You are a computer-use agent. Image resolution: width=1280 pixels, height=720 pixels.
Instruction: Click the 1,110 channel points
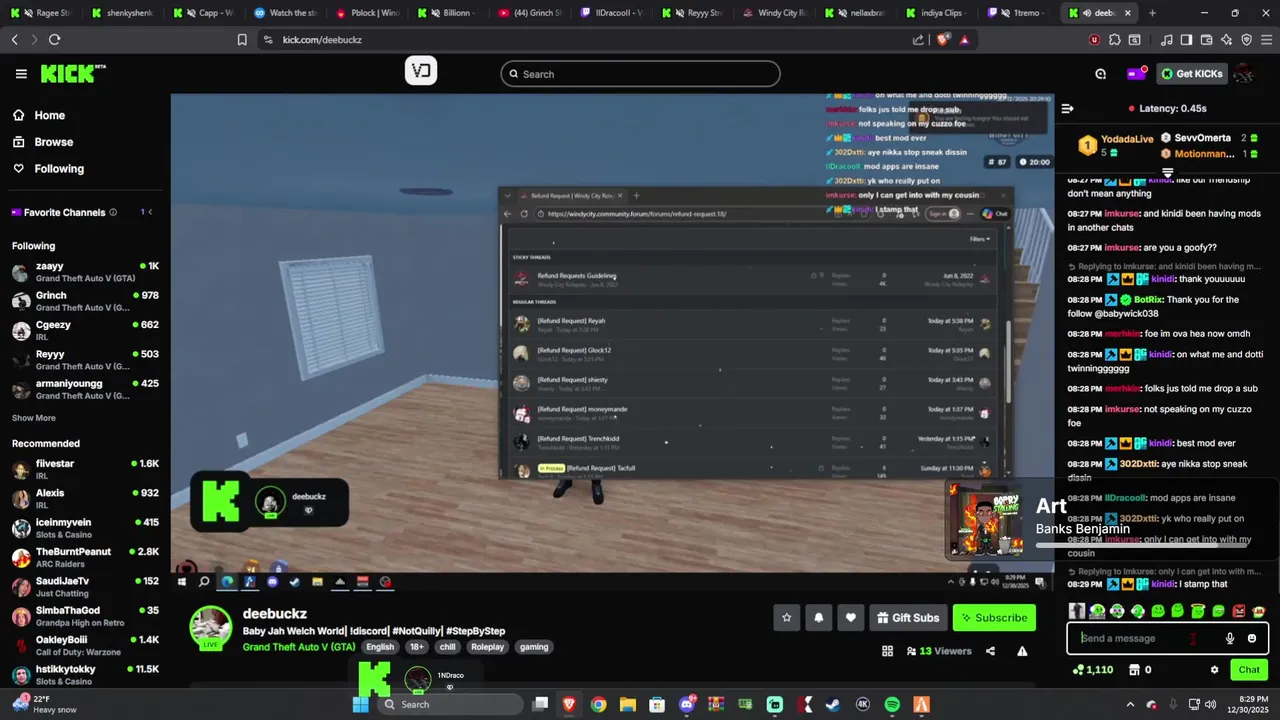[x=1092, y=670]
